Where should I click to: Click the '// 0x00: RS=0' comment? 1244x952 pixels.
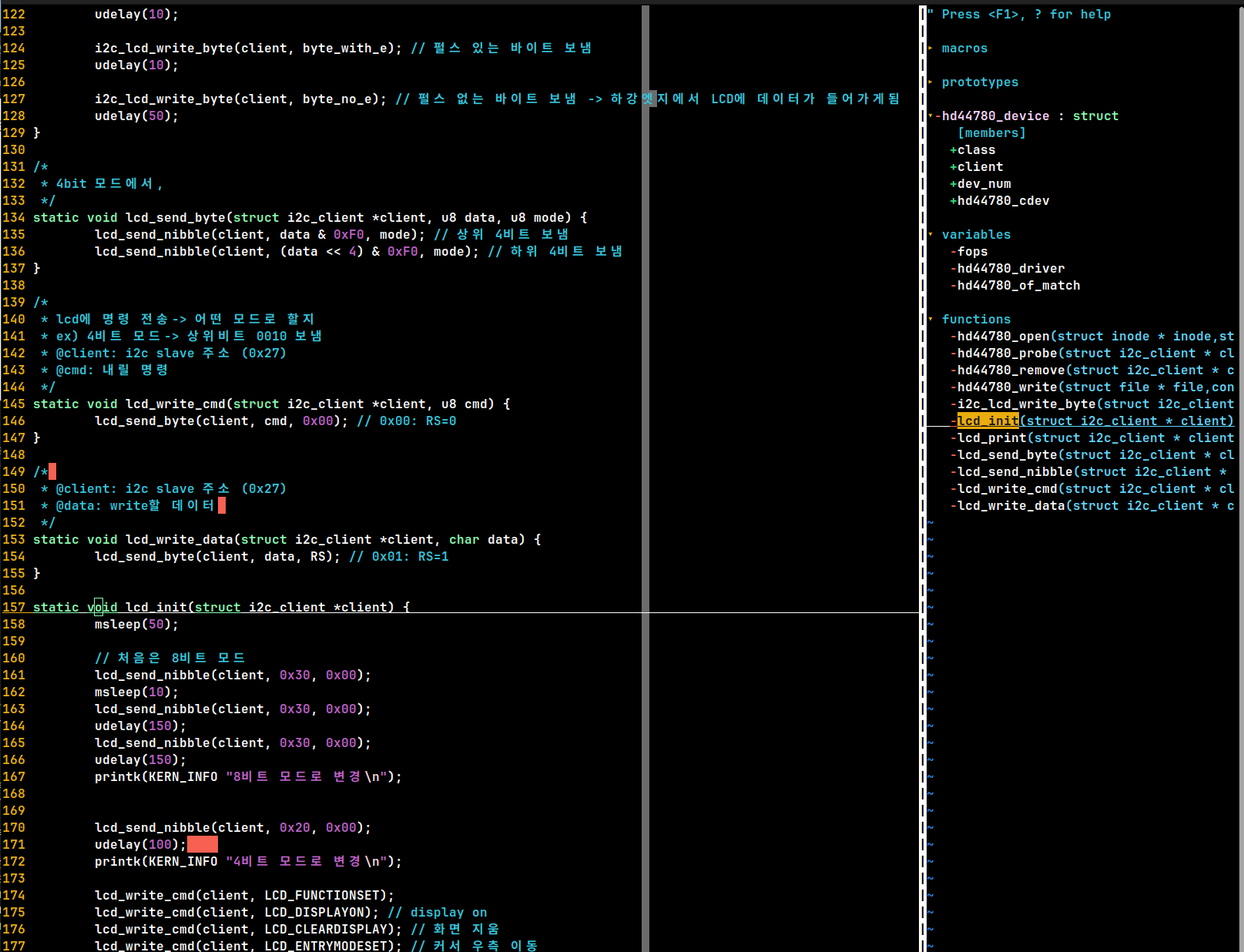click(406, 421)
